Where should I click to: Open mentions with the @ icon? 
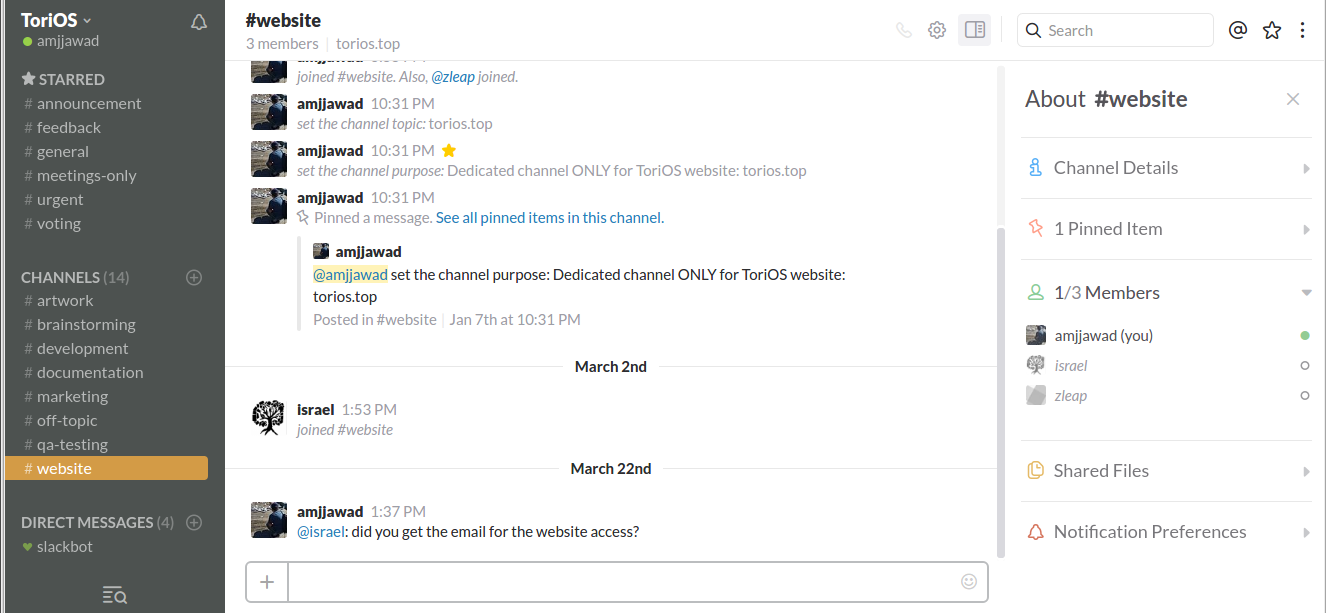[1238, 30]
